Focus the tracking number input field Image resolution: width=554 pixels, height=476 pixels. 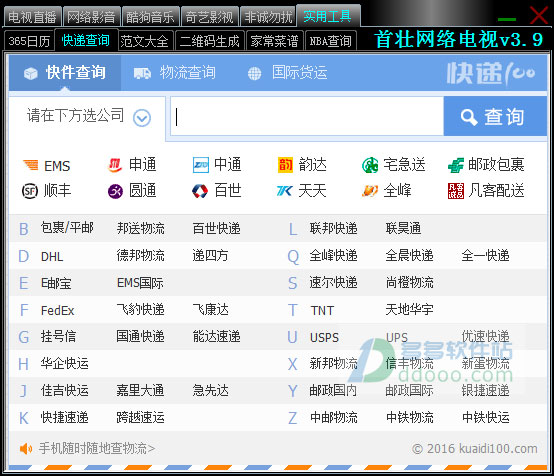point(307,116)
